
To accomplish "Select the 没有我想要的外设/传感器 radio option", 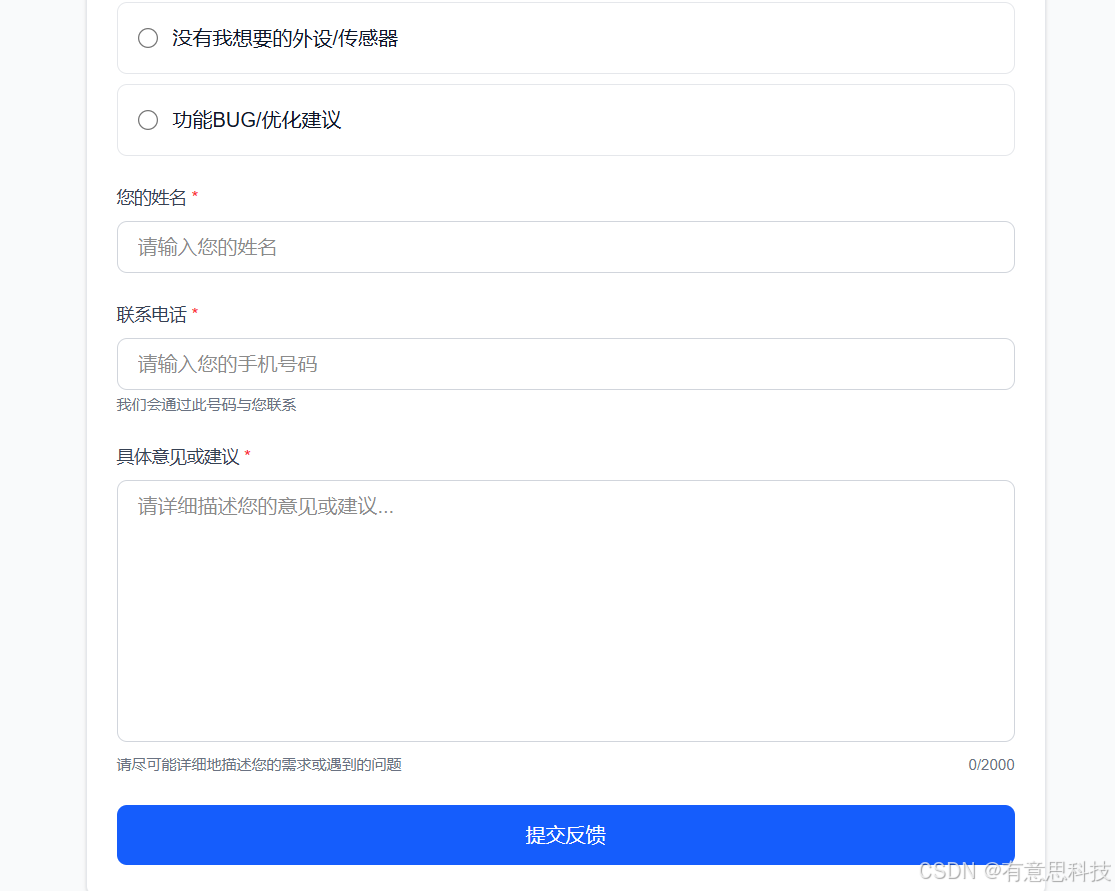I will pyautogui.click(x=148, y=38).
